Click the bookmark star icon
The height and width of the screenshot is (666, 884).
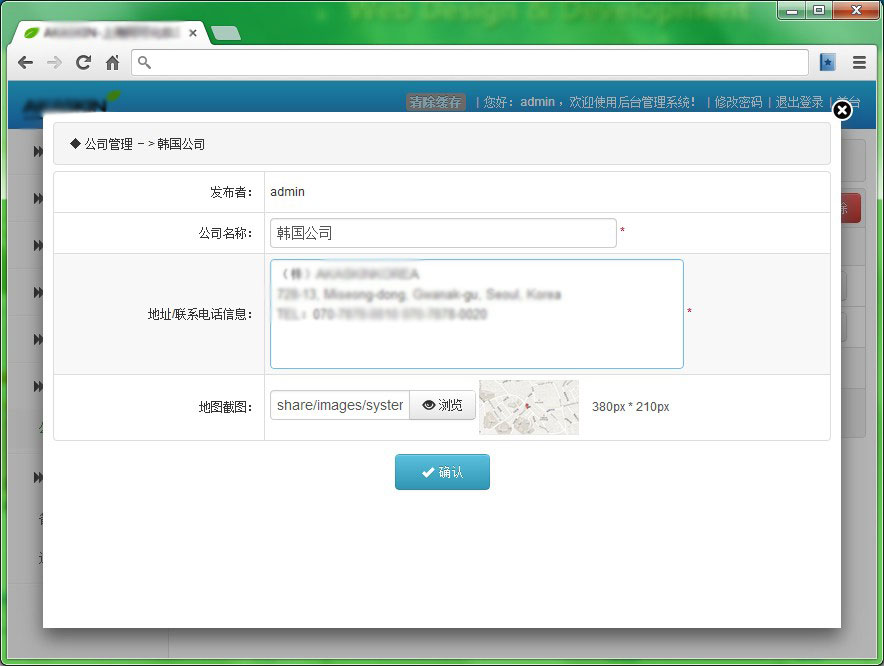coord(828,62)
